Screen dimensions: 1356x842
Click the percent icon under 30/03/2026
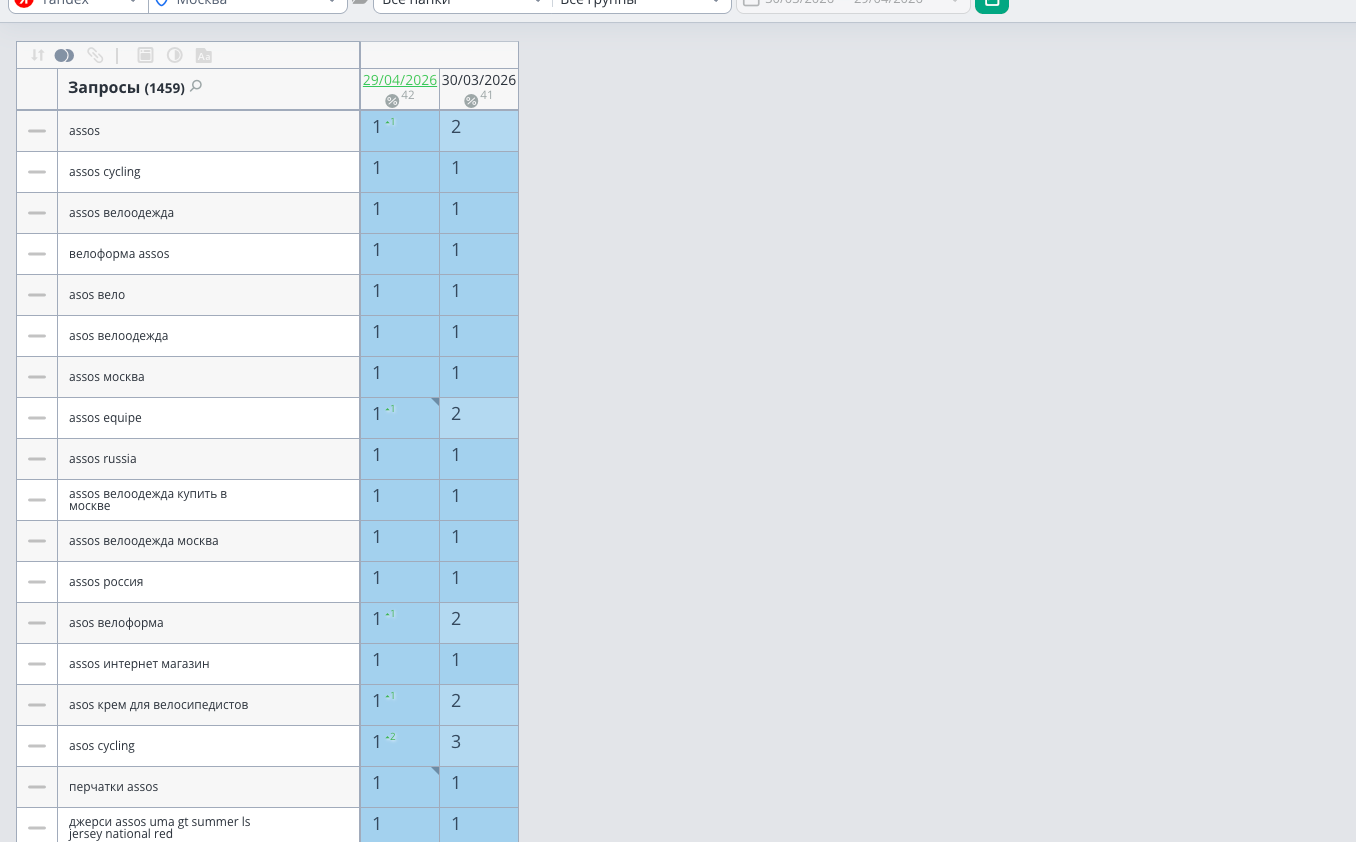click(x=471, y=100)
